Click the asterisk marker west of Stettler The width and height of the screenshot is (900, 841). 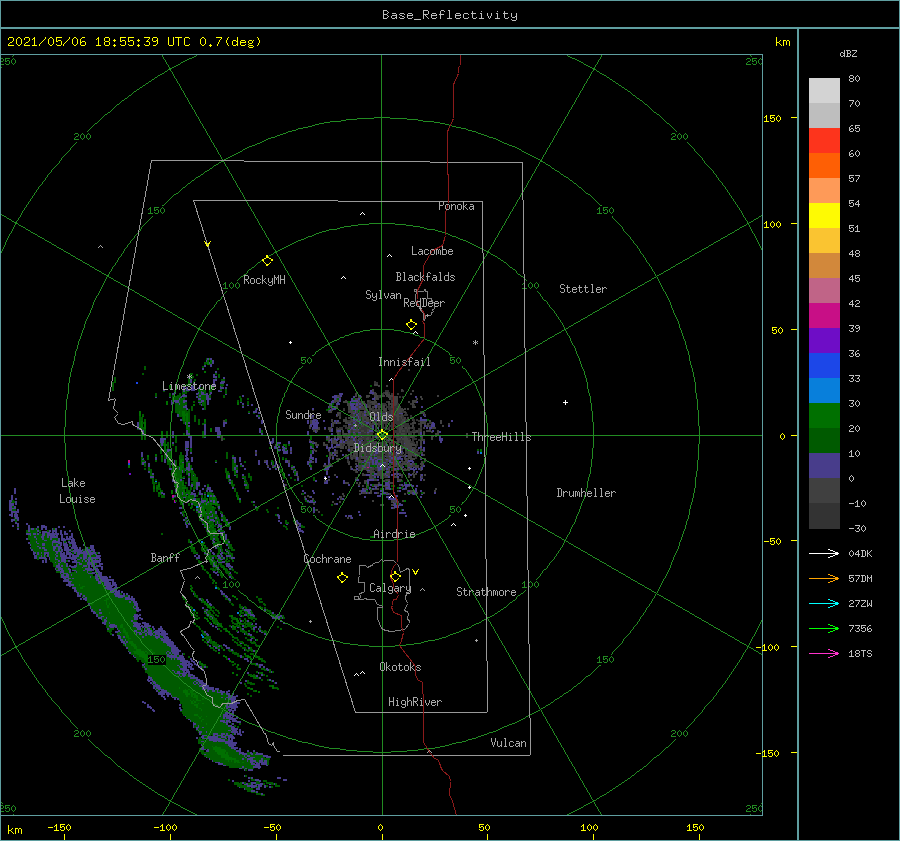click(475, 343)
